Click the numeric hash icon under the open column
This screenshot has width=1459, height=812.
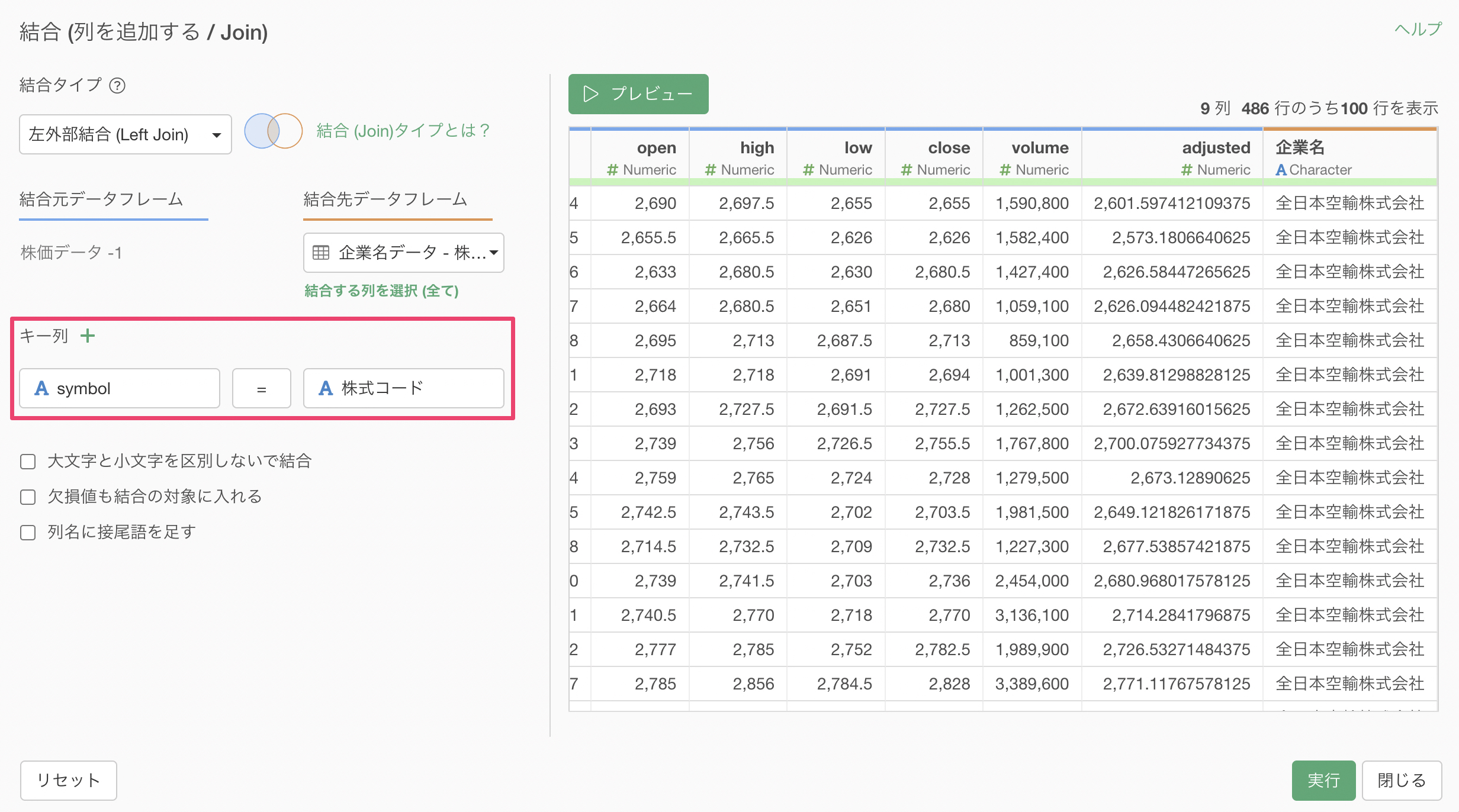[x=612, y=170]
